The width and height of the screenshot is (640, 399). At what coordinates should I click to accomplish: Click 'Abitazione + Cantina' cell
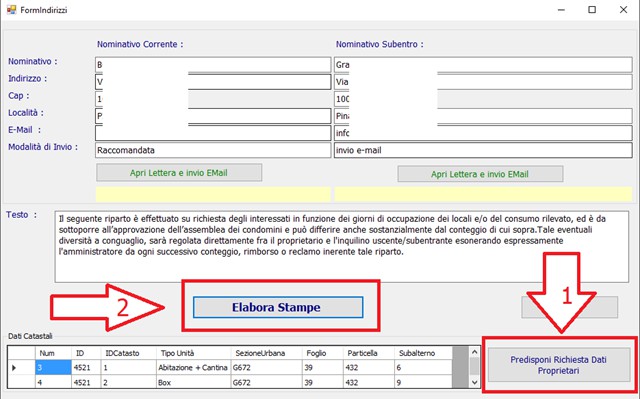(x=193, y=368)
